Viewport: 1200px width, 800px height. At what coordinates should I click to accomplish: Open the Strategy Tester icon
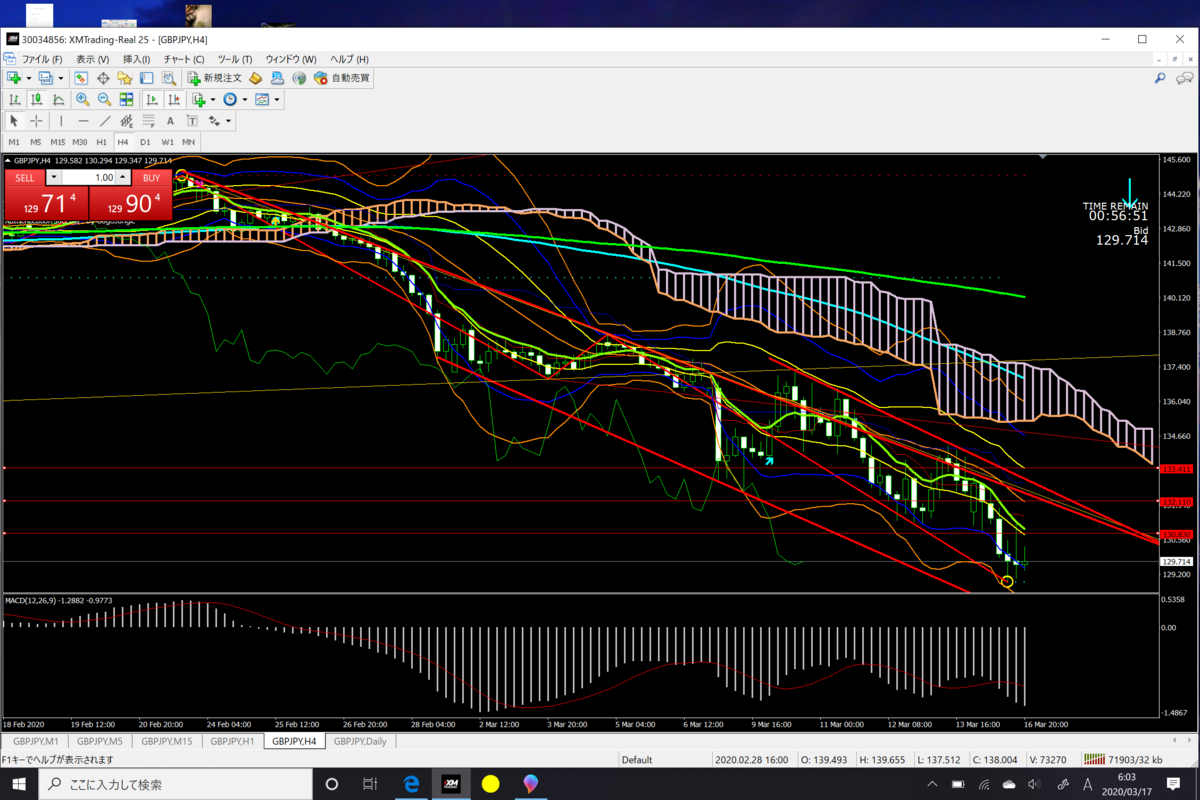click(x=169, y=77)
